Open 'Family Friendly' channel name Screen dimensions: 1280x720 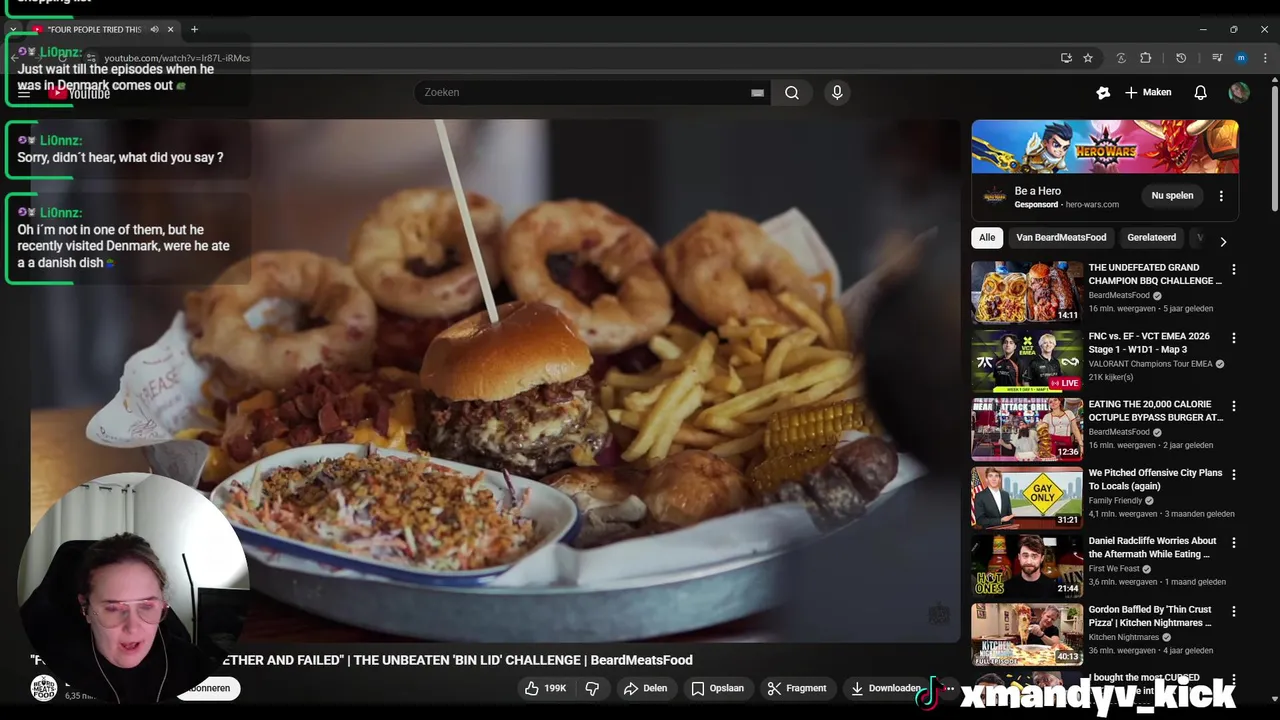pos(1115,500)
